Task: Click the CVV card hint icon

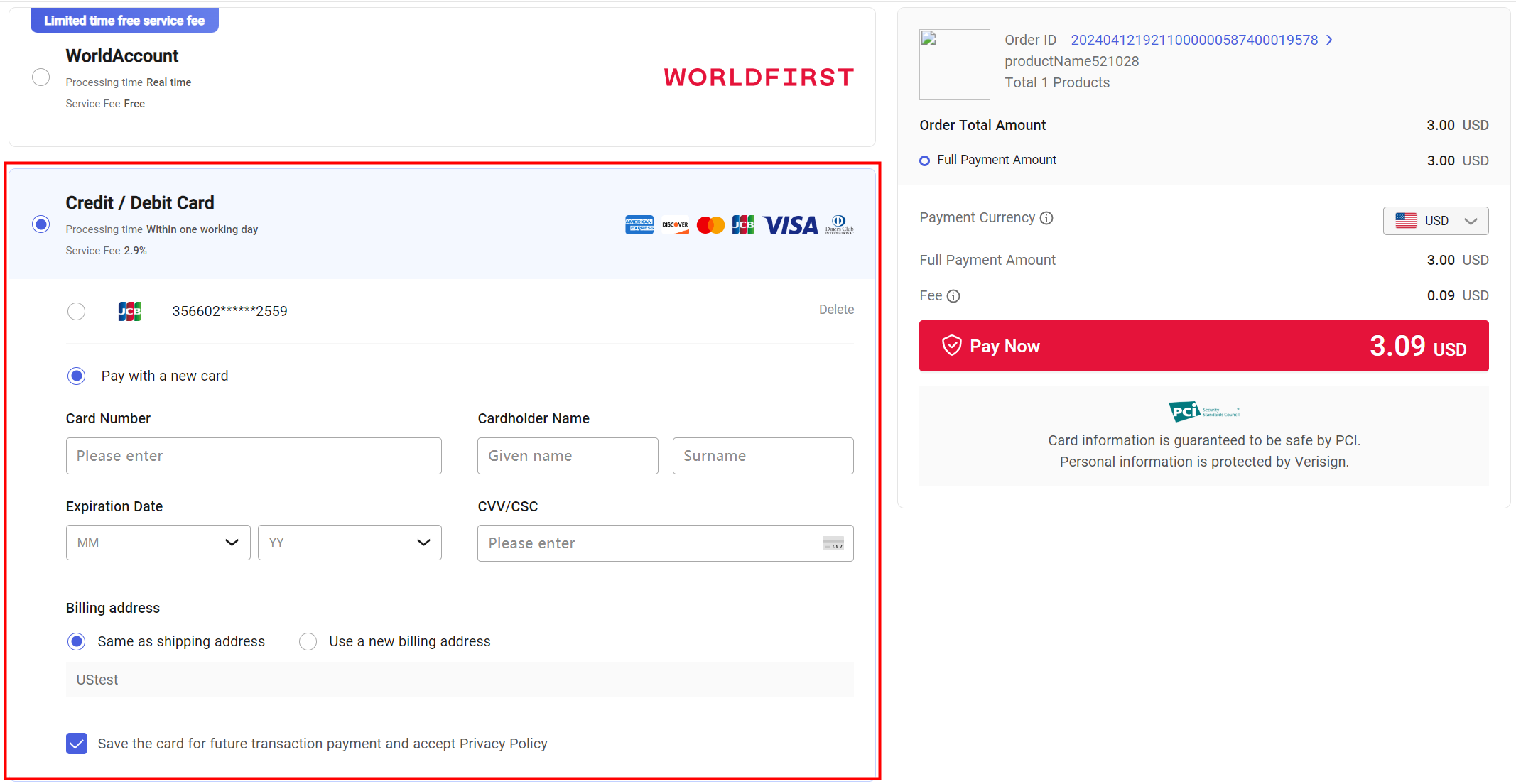Action: pos(833,543)
